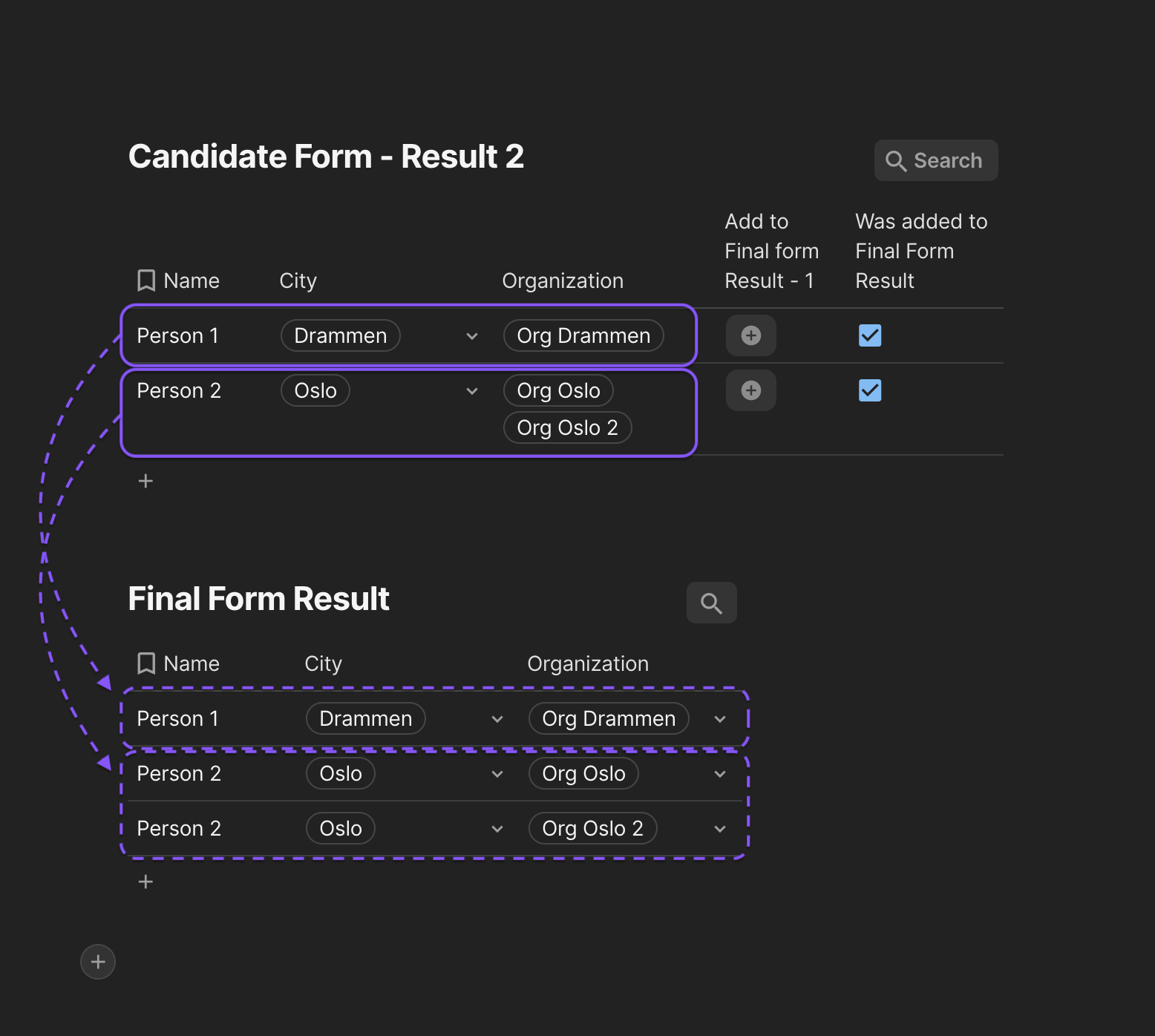Click bookmark icon in Final Form Name header

[x=146, y=663]
